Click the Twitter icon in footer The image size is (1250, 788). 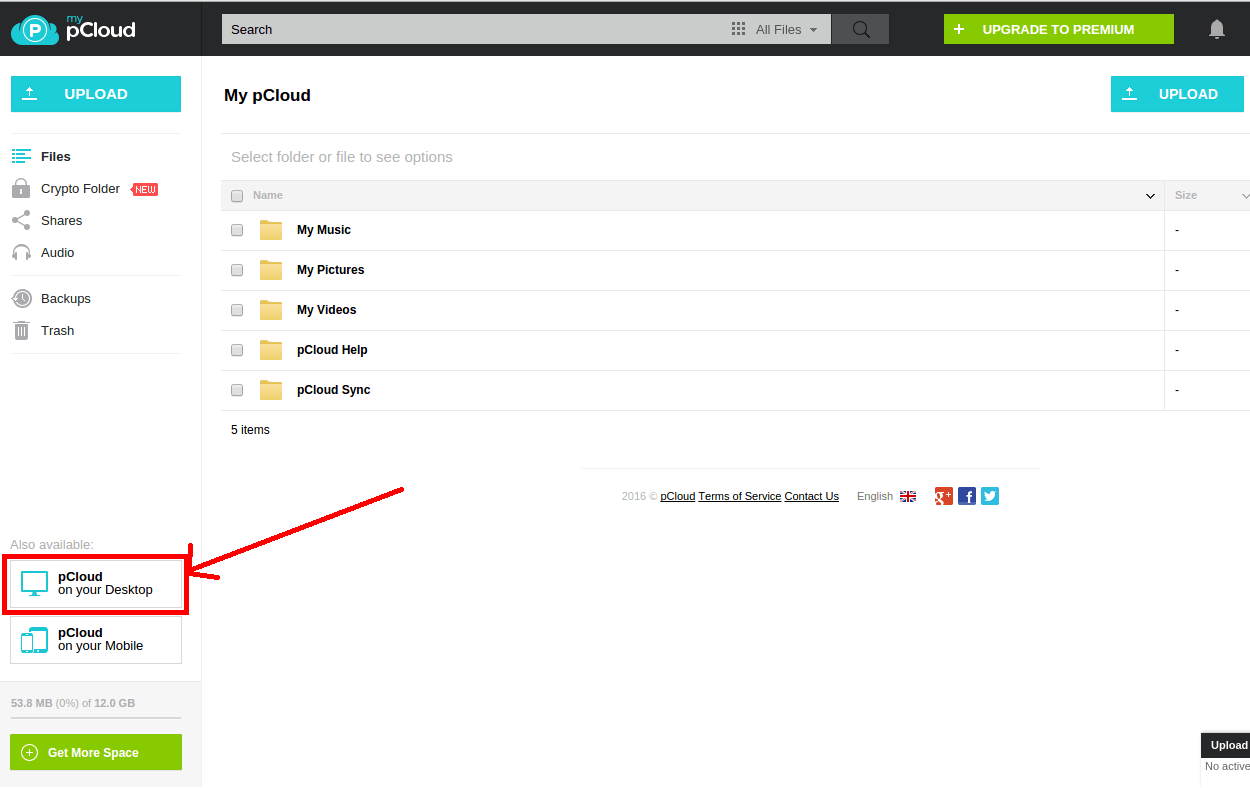click(990, 496)
